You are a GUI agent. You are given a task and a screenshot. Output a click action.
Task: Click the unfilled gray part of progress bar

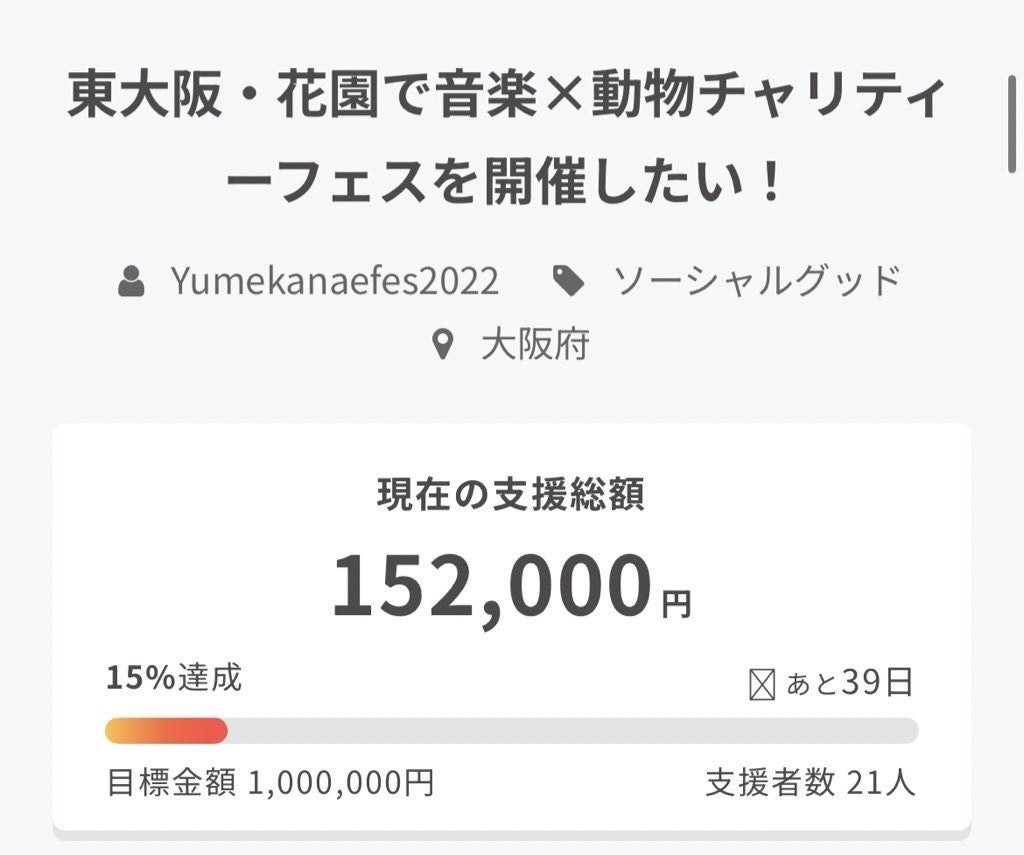572,731
